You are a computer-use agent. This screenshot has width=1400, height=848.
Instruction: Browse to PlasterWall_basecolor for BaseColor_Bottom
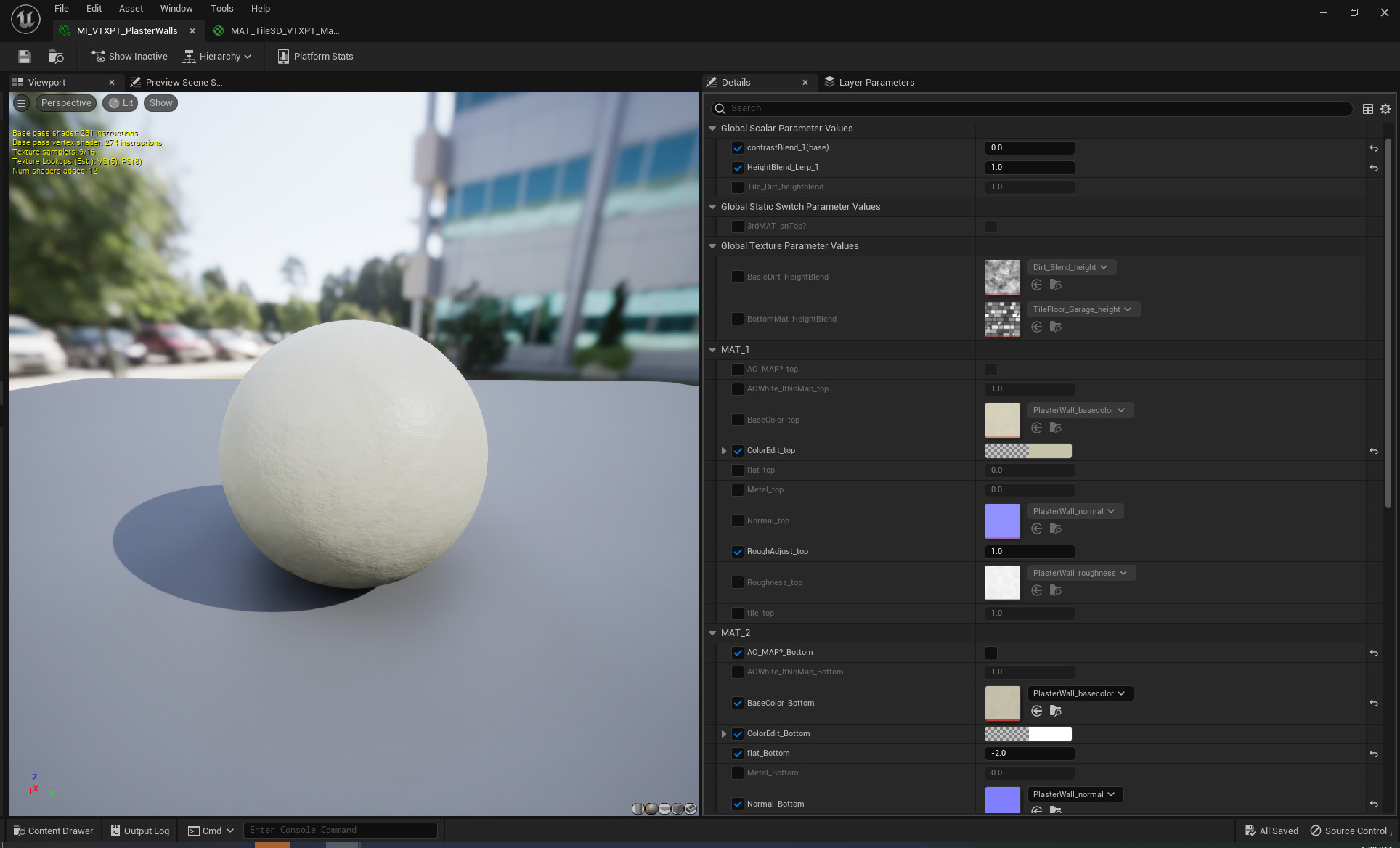(1056, 711)
